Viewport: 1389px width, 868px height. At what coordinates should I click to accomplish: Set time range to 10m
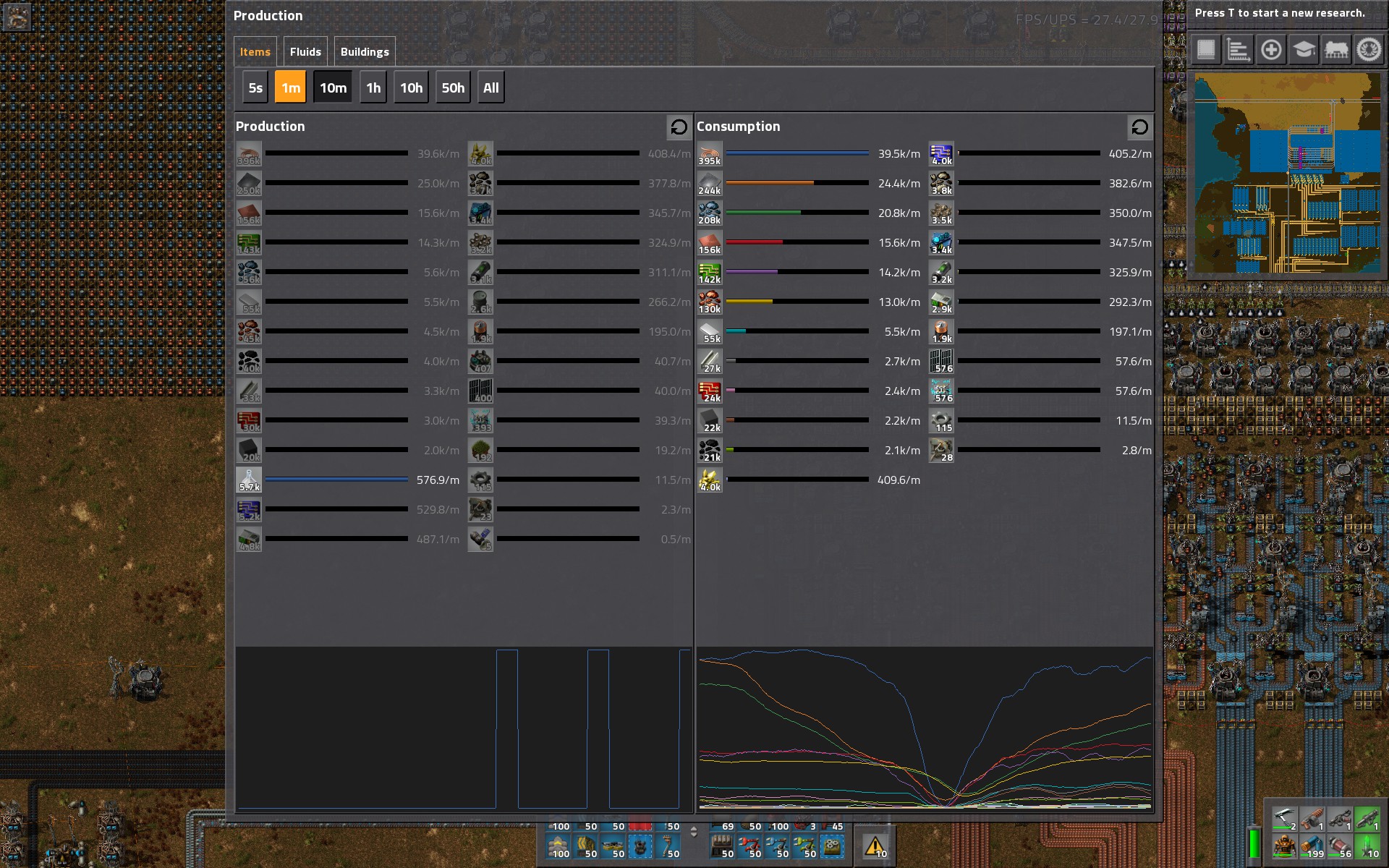point(333,88)
